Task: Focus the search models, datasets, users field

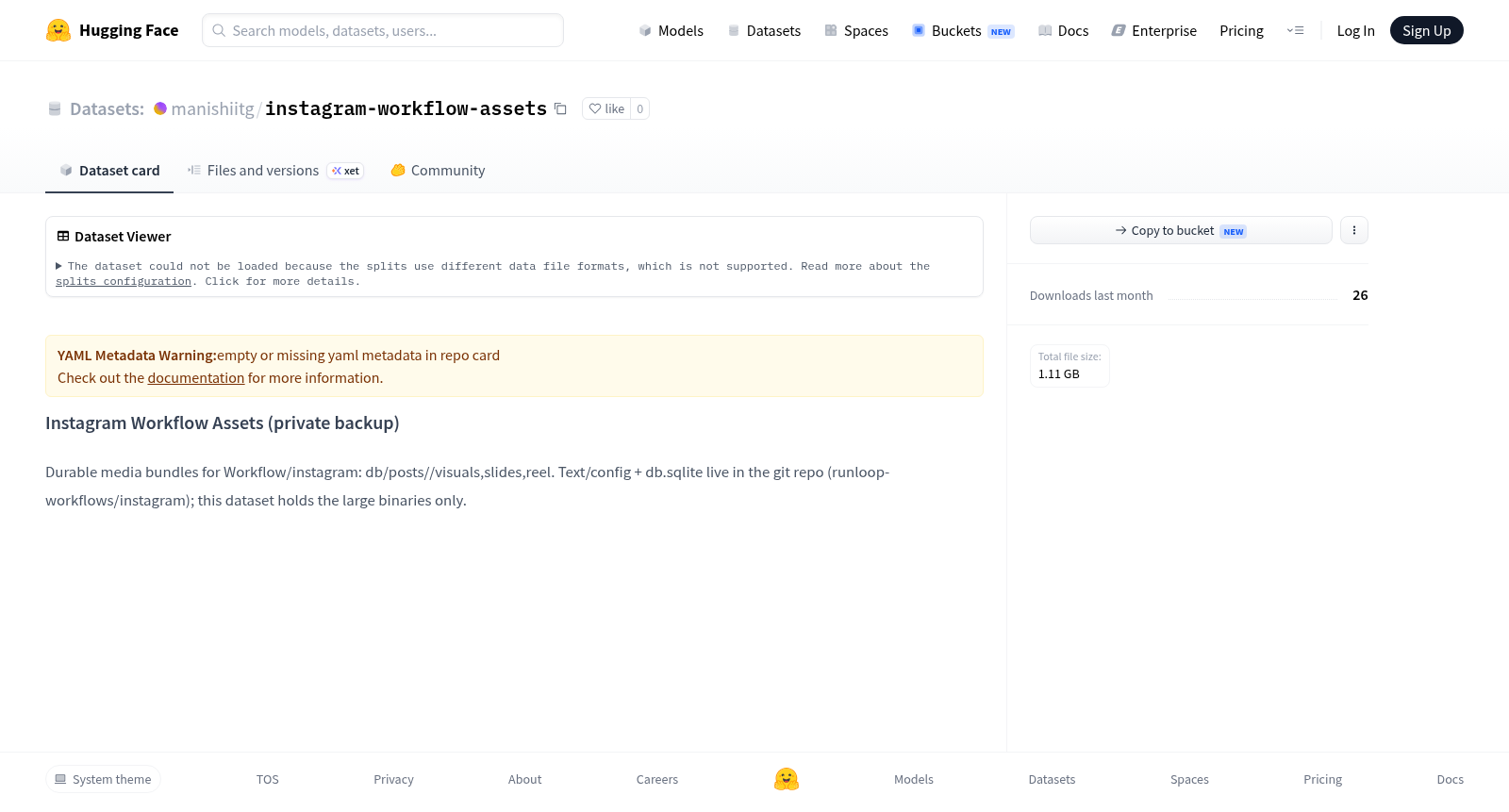Action: point(383,30)
